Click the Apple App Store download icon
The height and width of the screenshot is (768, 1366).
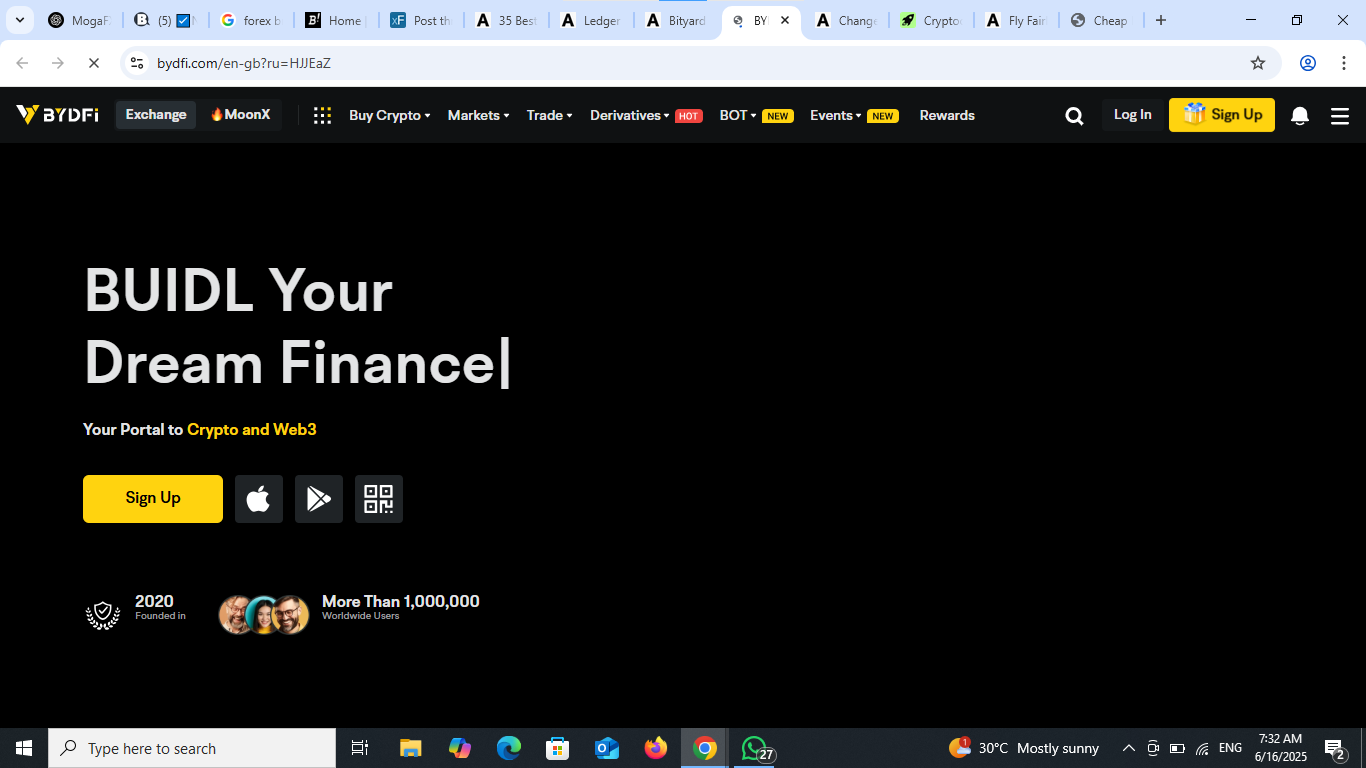259,499
